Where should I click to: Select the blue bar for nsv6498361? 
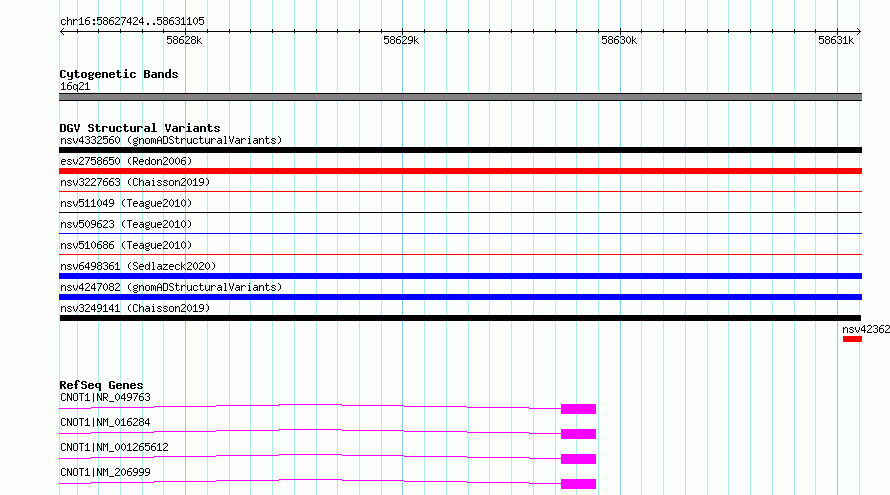pos(460,276)
